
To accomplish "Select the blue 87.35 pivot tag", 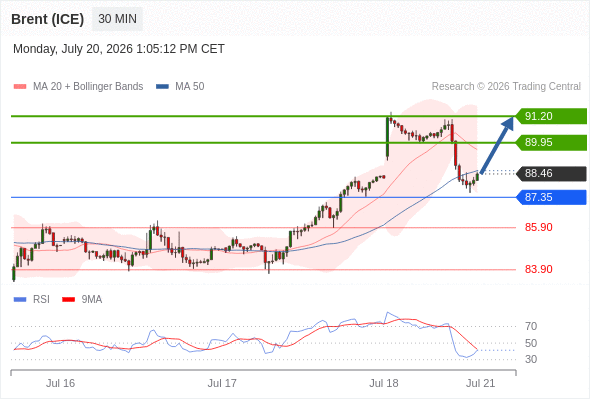I will click(551, 197).
